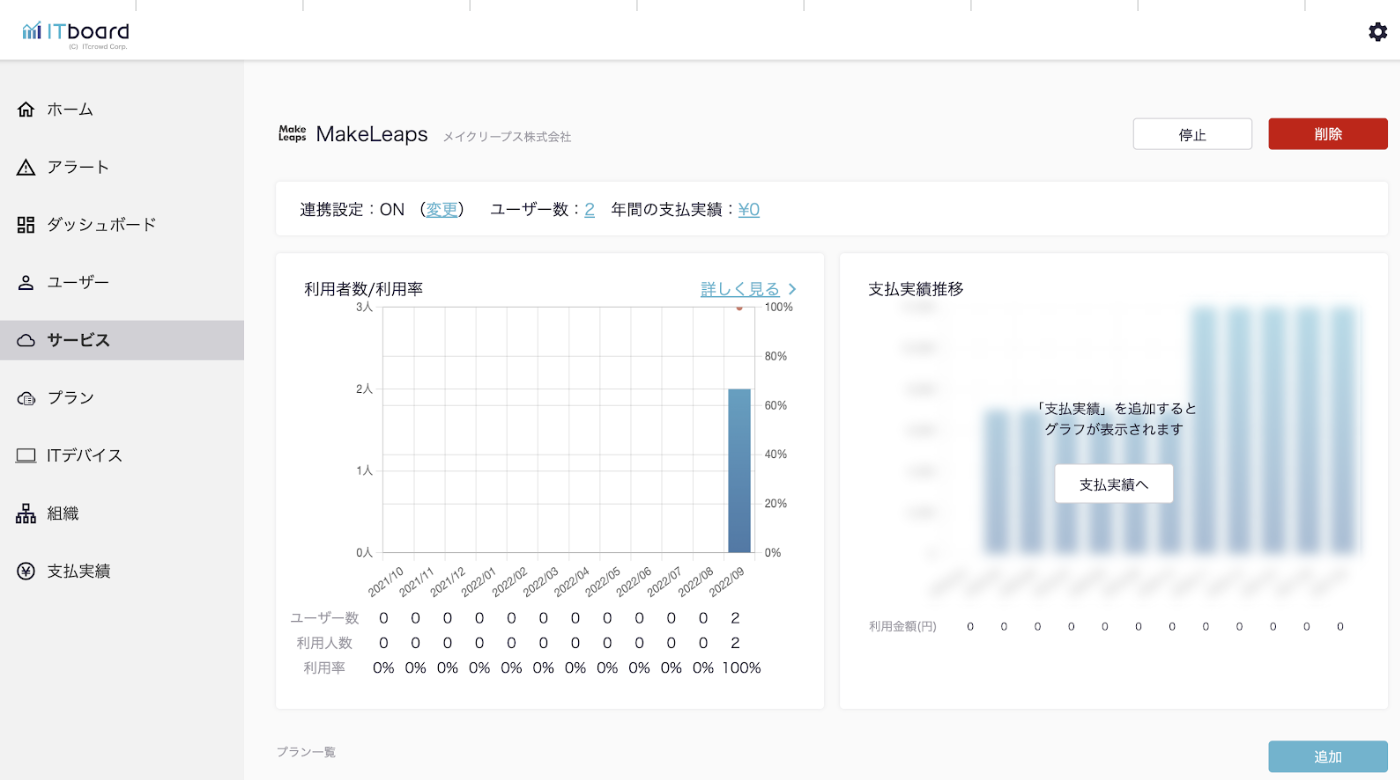Click the alert triangle icon
The image size is (1400, 780).
click(26, 167)
